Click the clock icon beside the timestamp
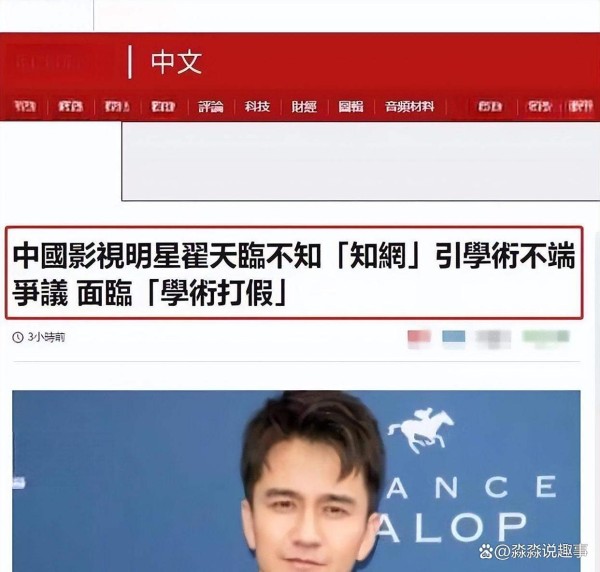Screen dimensions: 600x572 pos(18,337)
